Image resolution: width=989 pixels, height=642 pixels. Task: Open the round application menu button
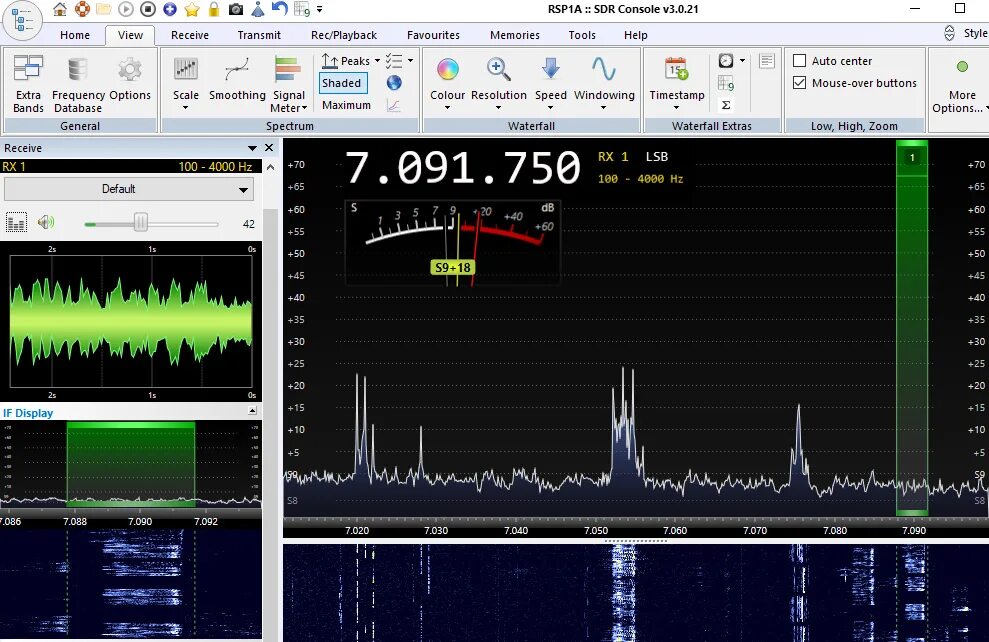click(x=22, y=20)
